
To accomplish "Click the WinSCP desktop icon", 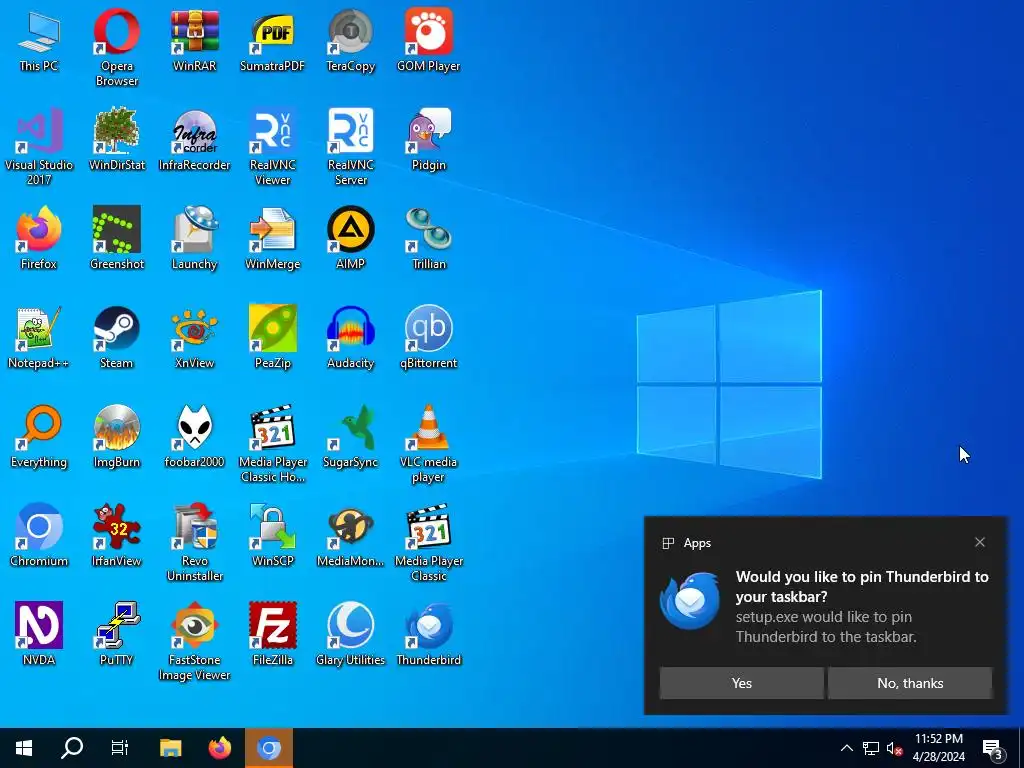I will click(272, 536).
